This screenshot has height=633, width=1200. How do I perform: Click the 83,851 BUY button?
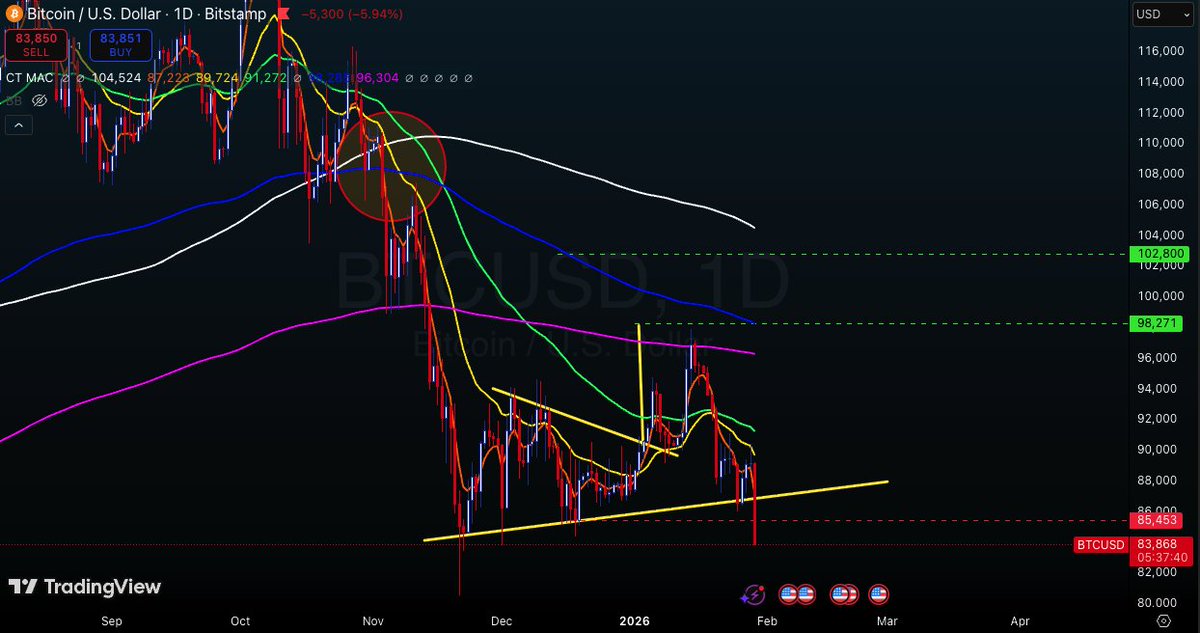(x=120, y=45)
